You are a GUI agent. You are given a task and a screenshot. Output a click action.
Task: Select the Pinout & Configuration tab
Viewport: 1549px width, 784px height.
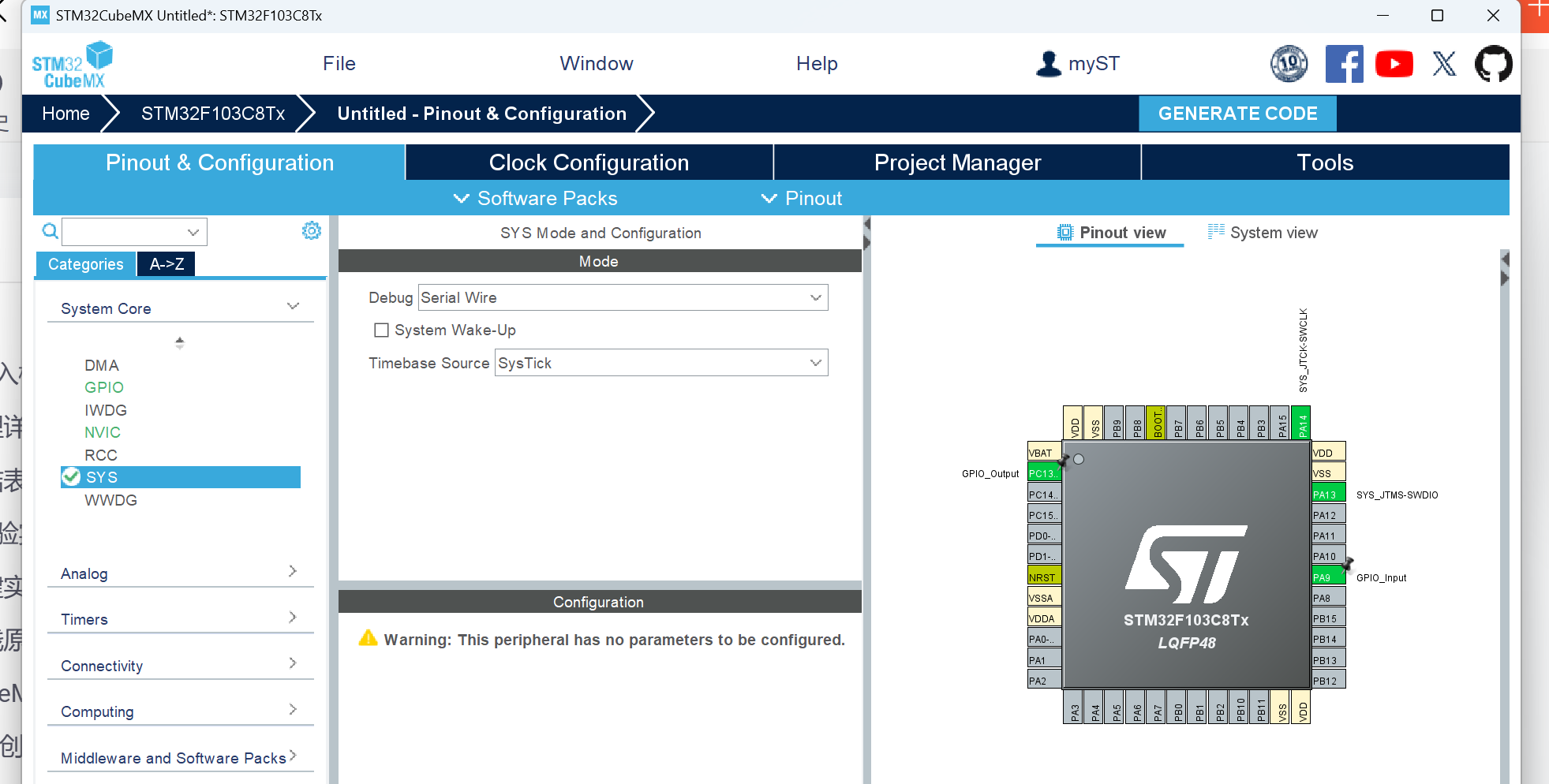219,162
